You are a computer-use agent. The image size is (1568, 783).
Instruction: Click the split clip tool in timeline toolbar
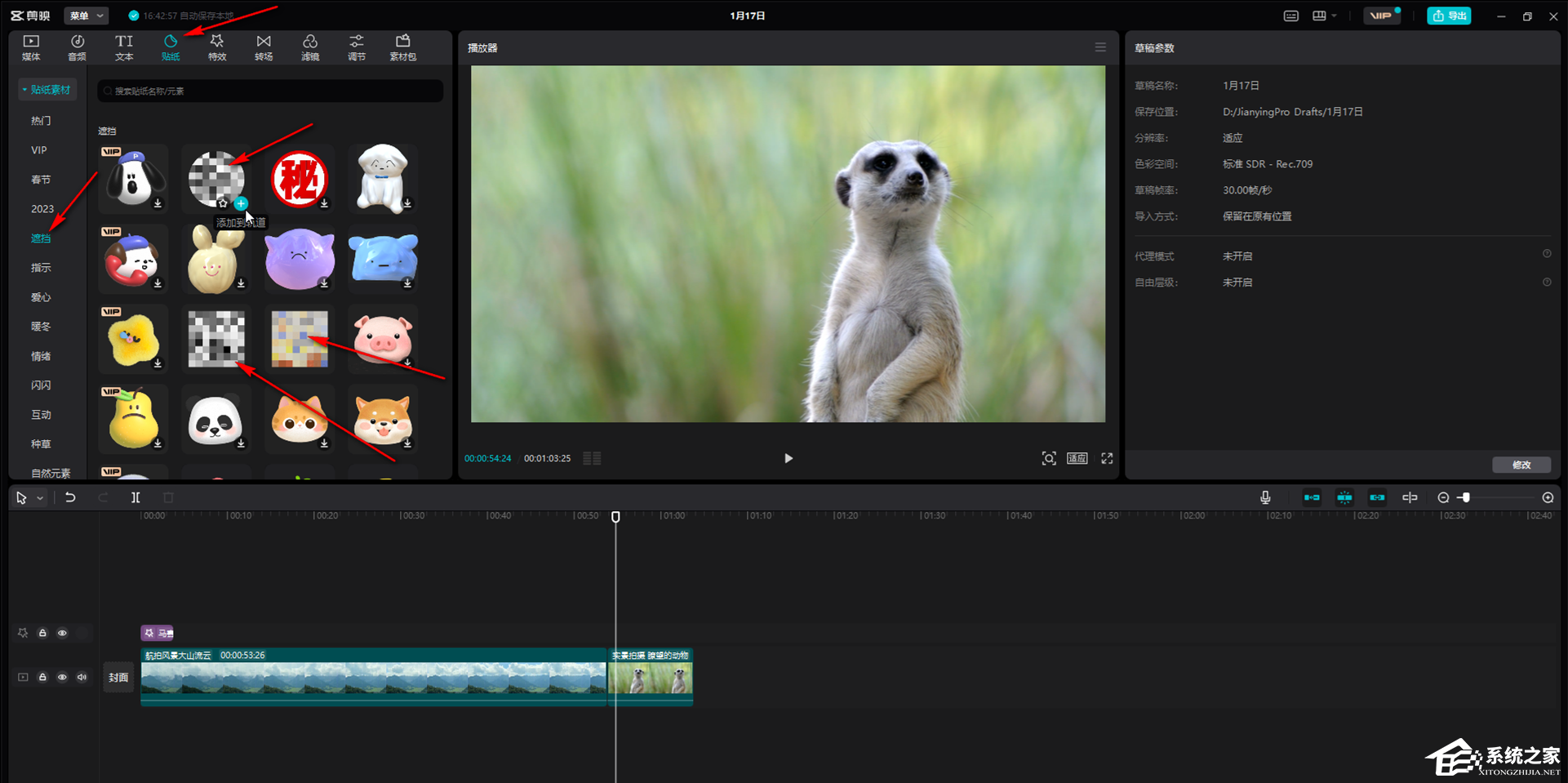135,497
